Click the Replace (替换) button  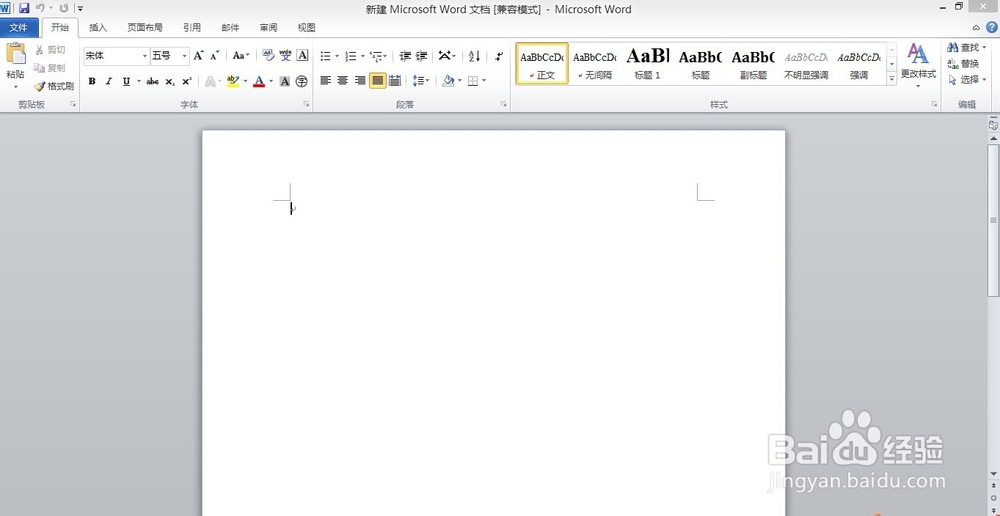coord(964,64)
